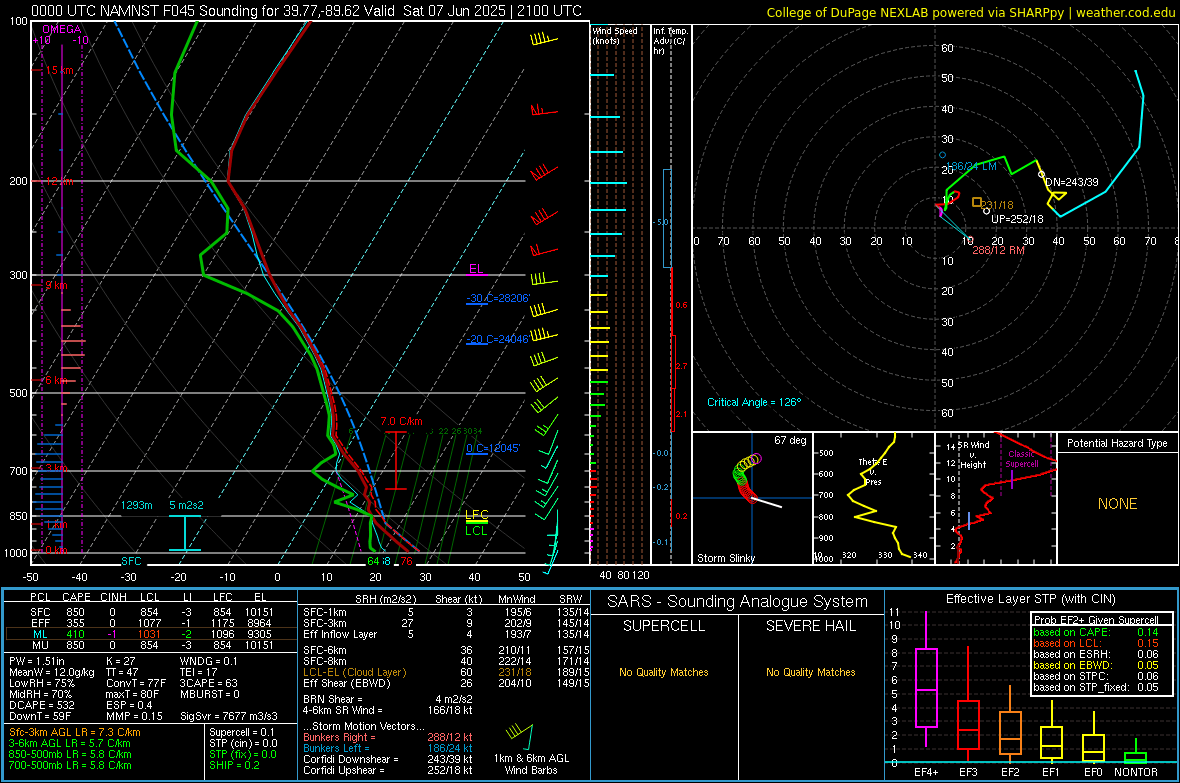Click the 850-500mb LR = 5.8 C/km line
Viewport: 1180px width, 783px height.
click(x=70, y=754)
